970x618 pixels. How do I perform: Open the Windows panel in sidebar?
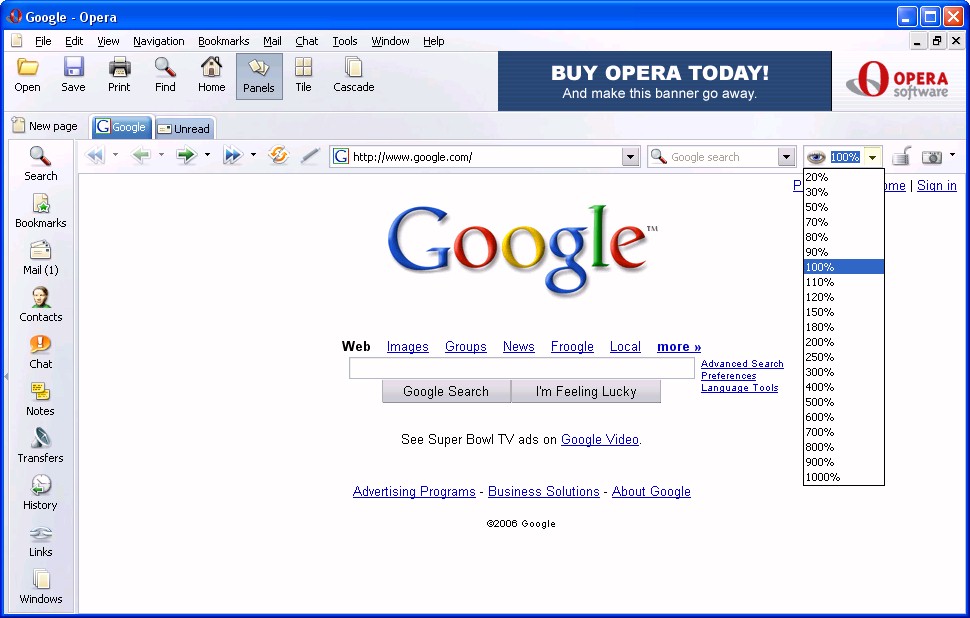click(x=41, y=586)
